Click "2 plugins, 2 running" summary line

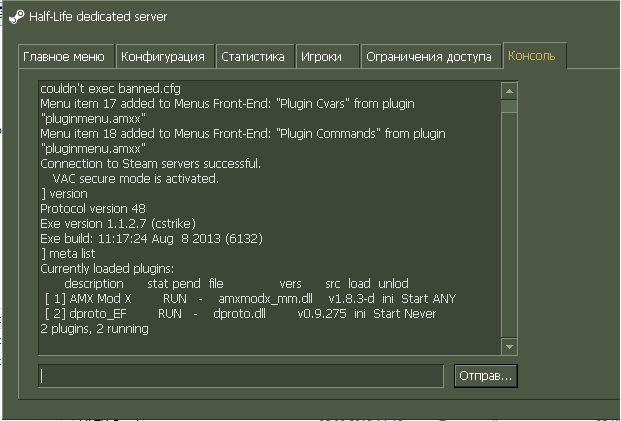[95, 328]
